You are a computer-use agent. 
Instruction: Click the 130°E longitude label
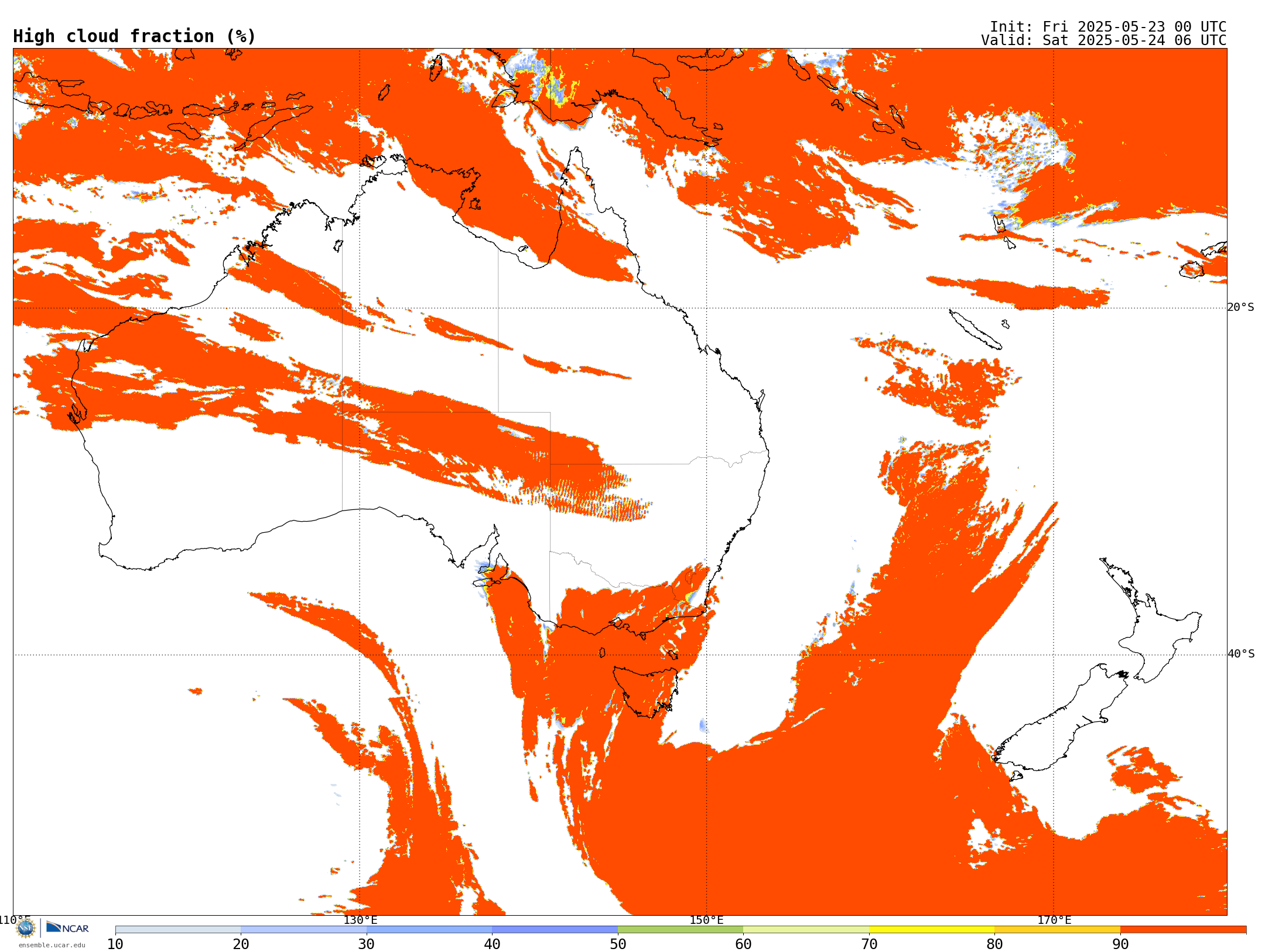click(360, 920)
